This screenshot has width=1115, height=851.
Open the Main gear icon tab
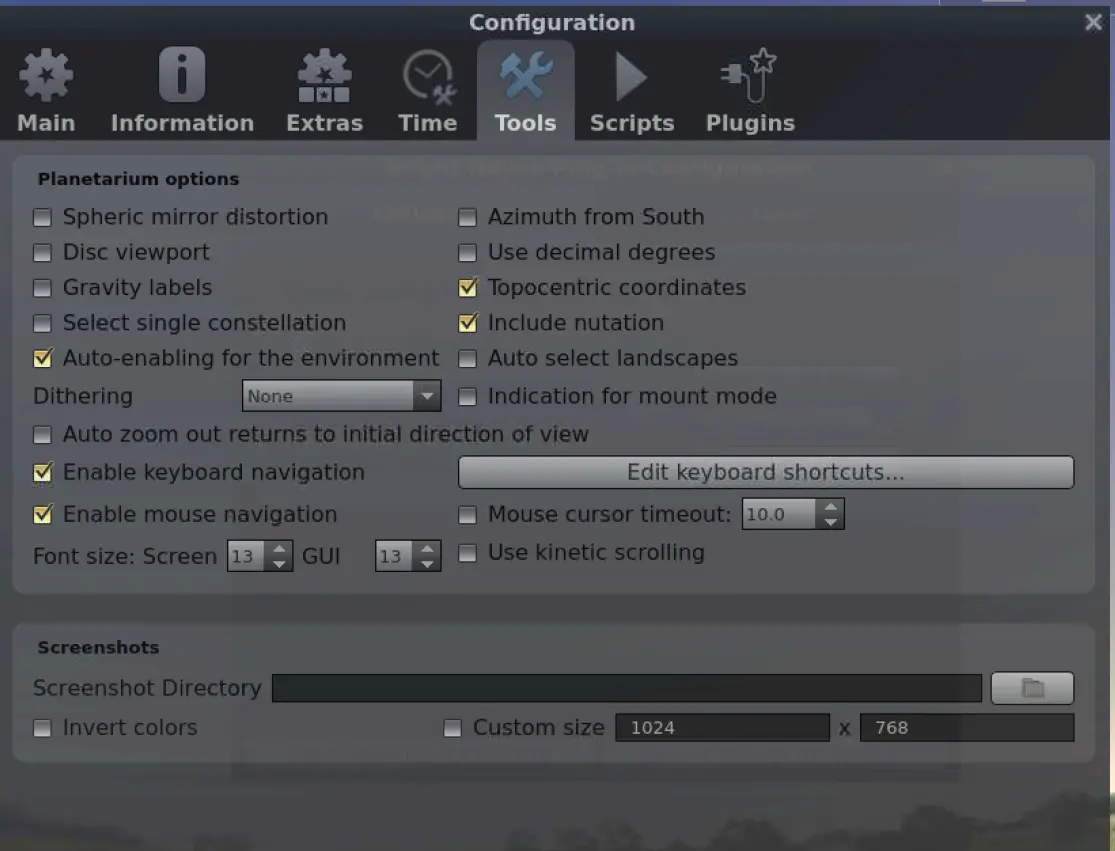[46, 78]
